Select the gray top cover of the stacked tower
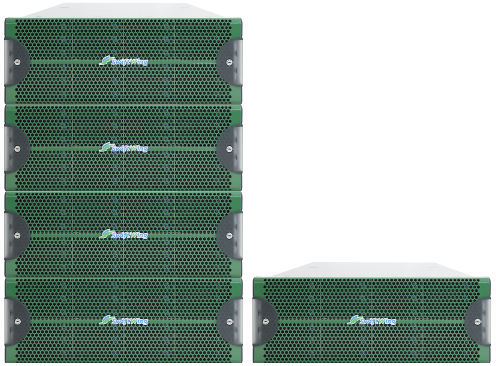The height and width of the screenshot is (366, 496). pyautogui.click(x=123, y=11)
